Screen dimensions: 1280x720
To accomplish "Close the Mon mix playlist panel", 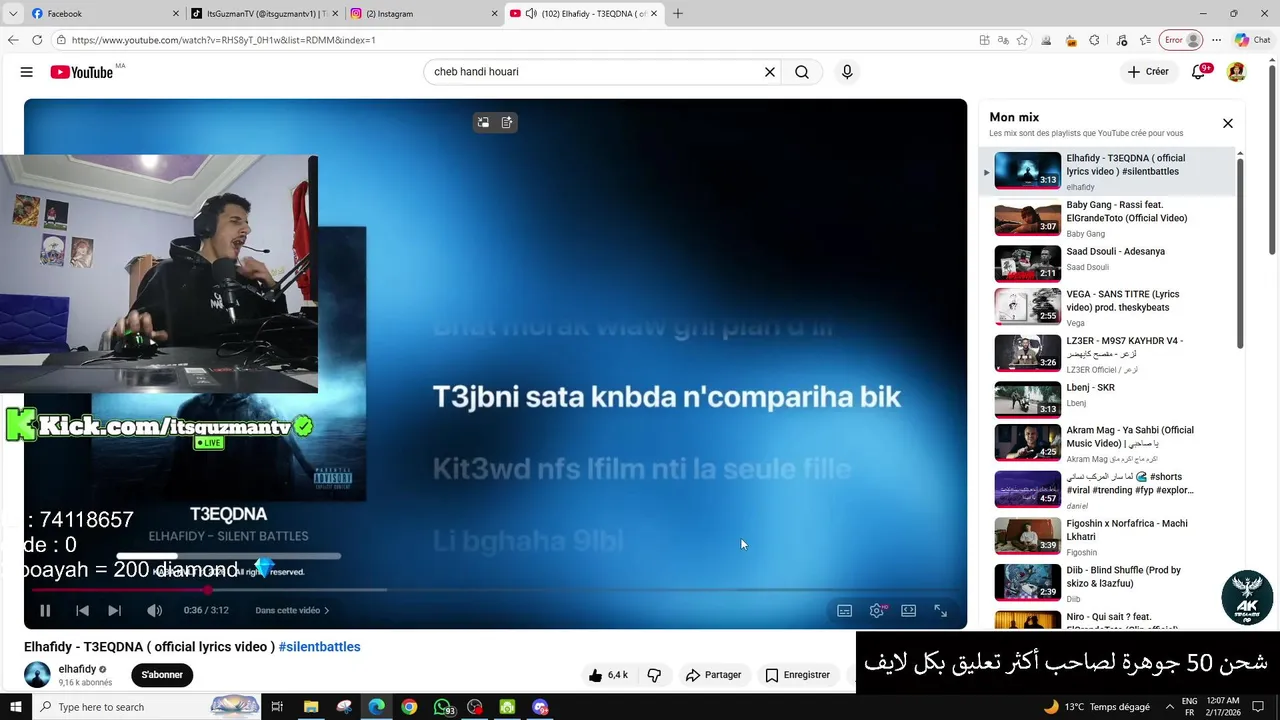I will pos(1228,123).
